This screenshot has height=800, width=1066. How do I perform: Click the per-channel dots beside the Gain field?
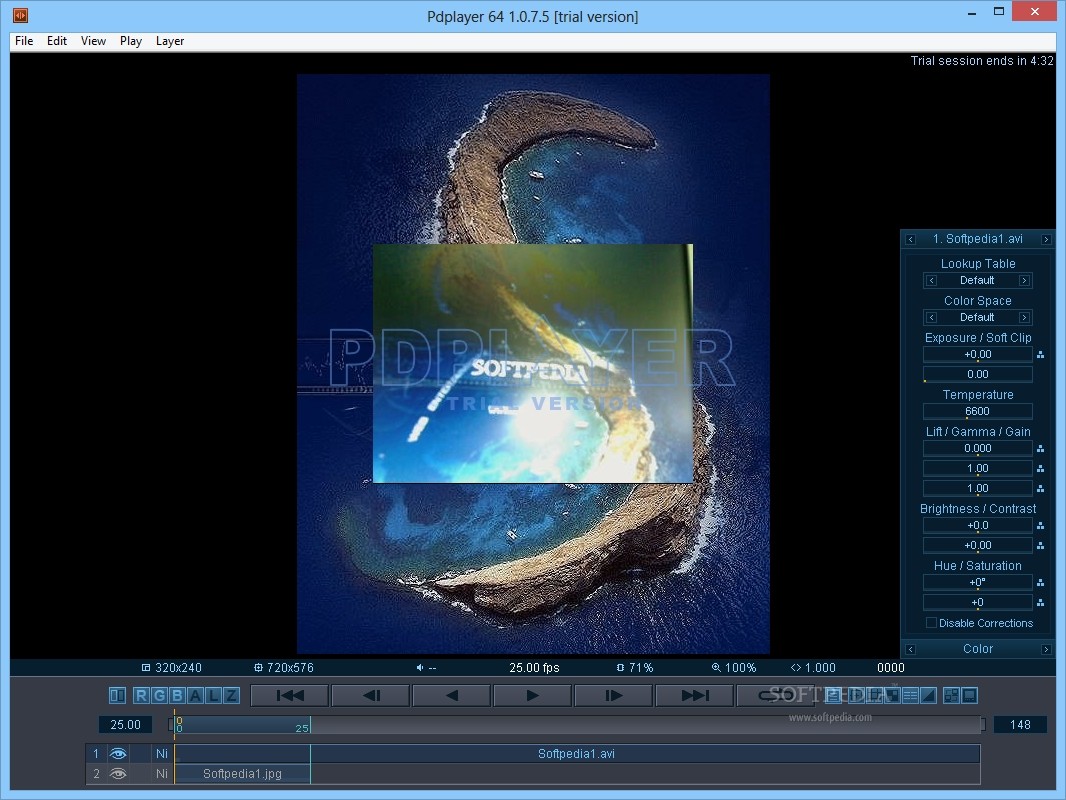click(1040, 489)
